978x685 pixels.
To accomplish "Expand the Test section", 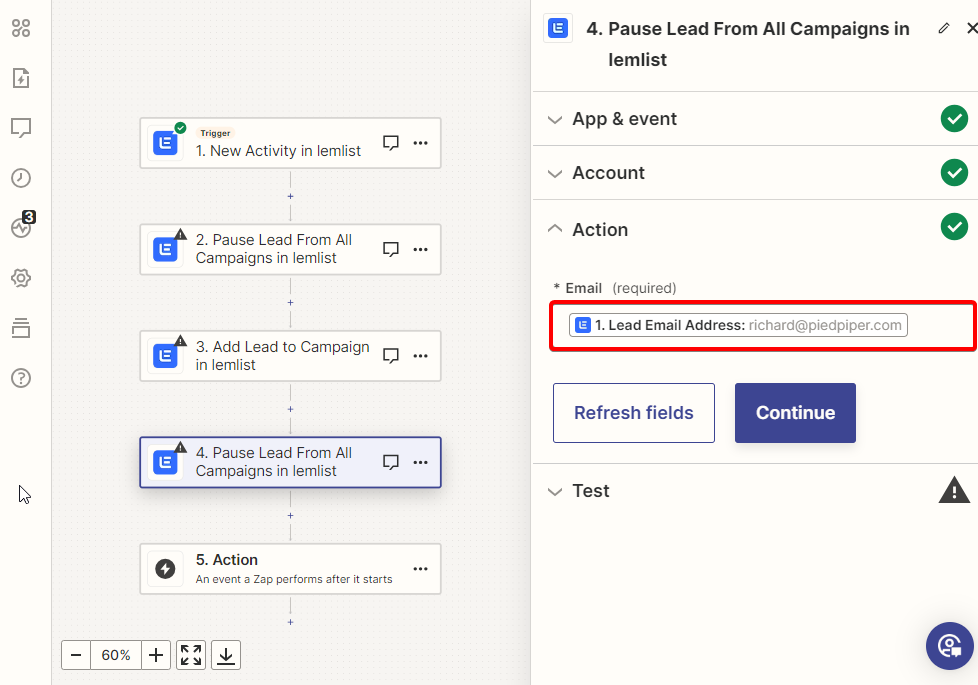I will 755,491.
